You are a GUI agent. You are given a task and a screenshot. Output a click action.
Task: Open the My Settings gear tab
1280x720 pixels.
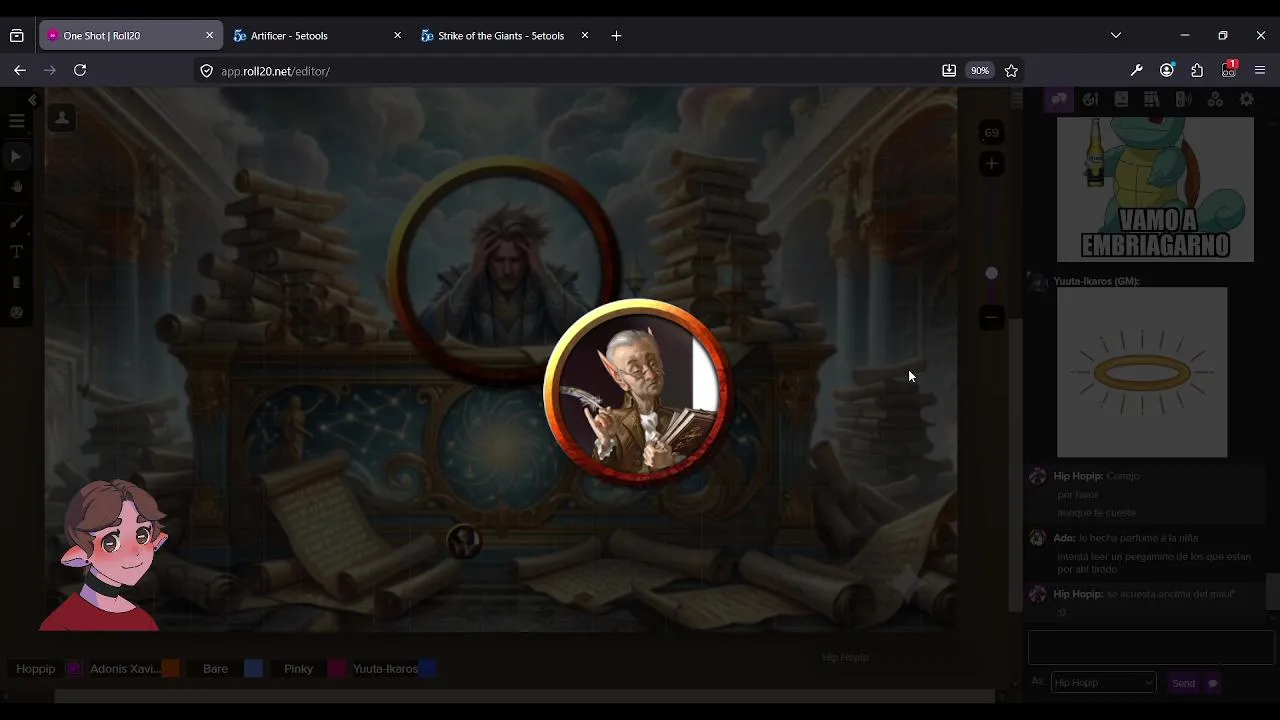point(1247,100)
